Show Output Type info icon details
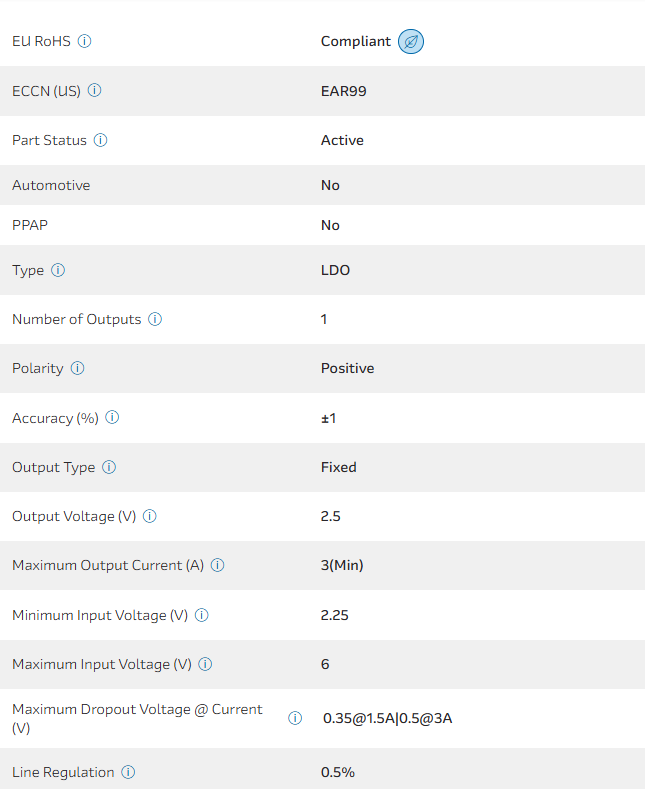 point(109,467)
